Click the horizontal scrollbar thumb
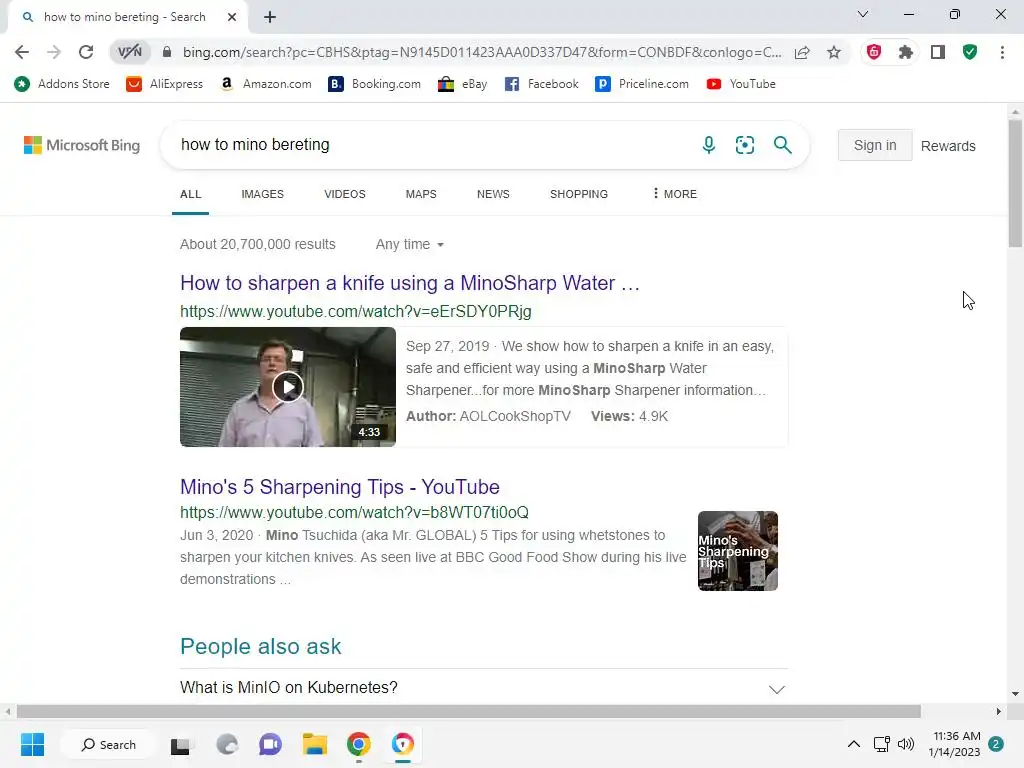The width and height of the screenshot is (1024, 768). (469, 711)
